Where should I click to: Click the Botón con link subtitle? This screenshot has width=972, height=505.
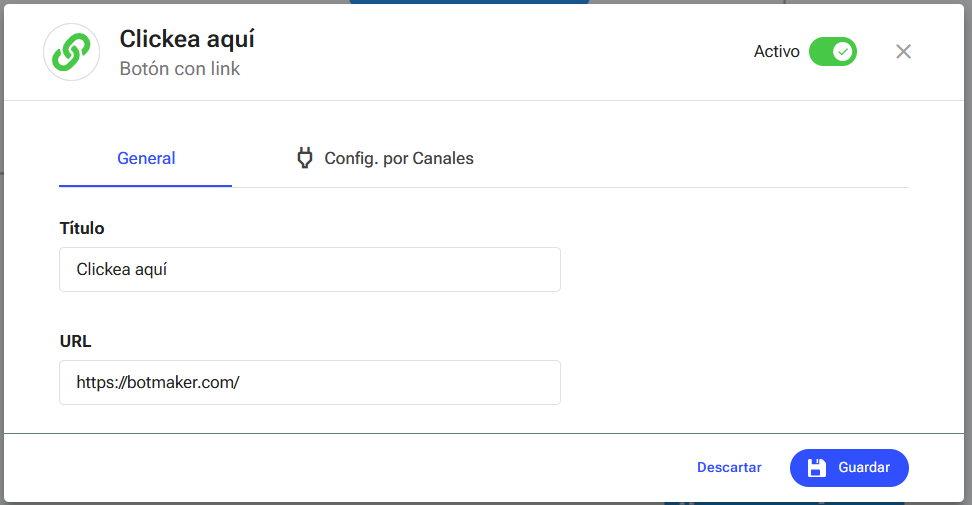pyautogui.click(x=180, y=69)
